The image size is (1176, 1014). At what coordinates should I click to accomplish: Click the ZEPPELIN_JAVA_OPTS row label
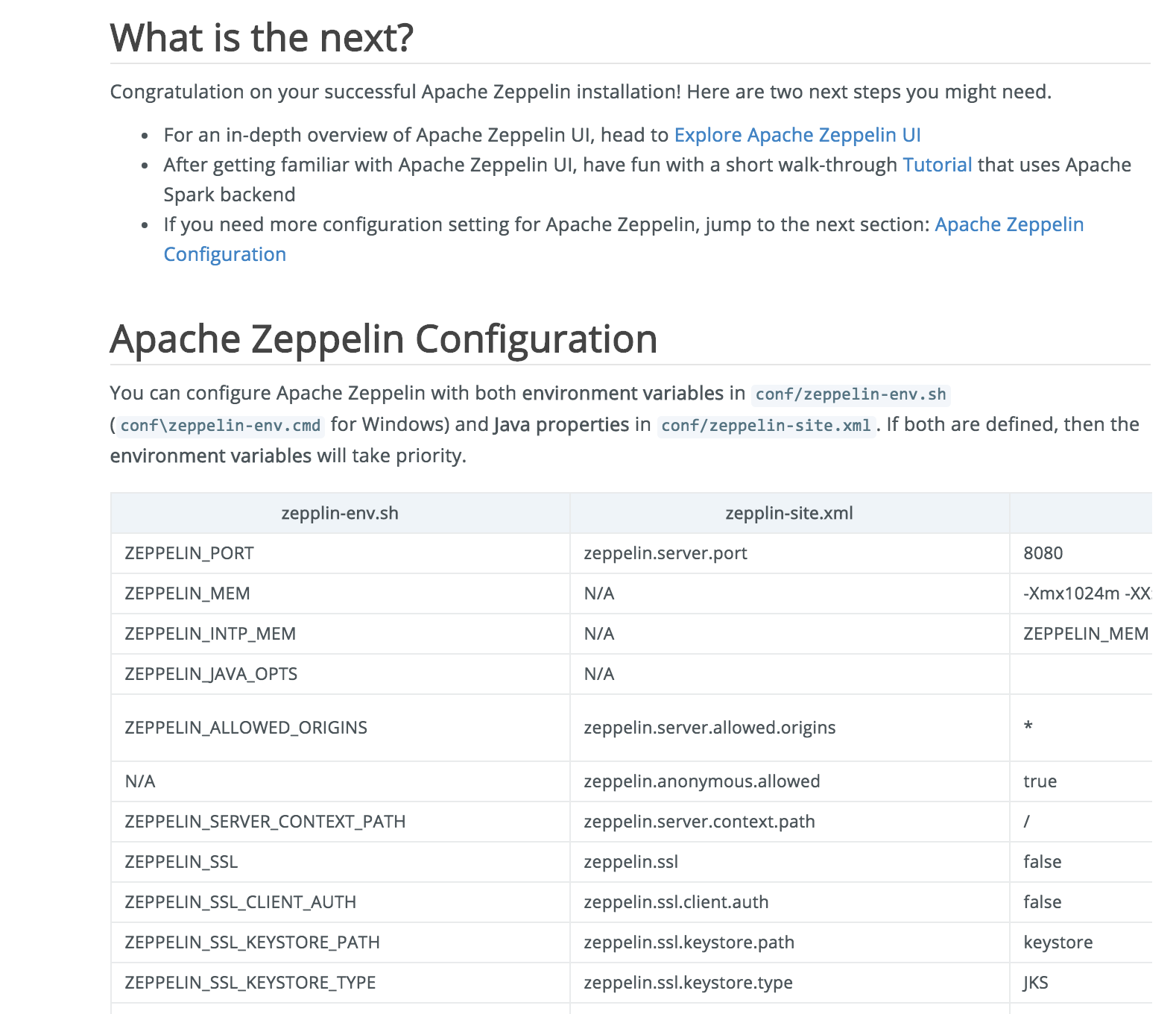click(211, 674)
